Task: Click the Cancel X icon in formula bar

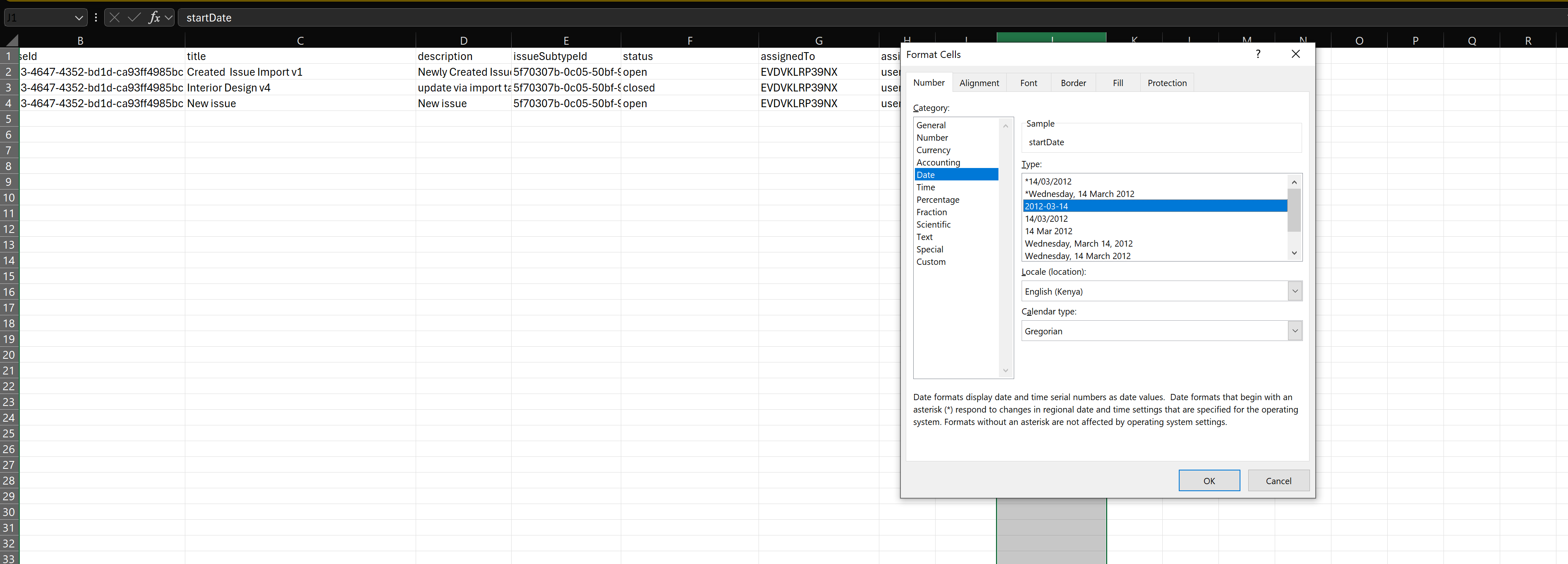Action: (114, 18)
